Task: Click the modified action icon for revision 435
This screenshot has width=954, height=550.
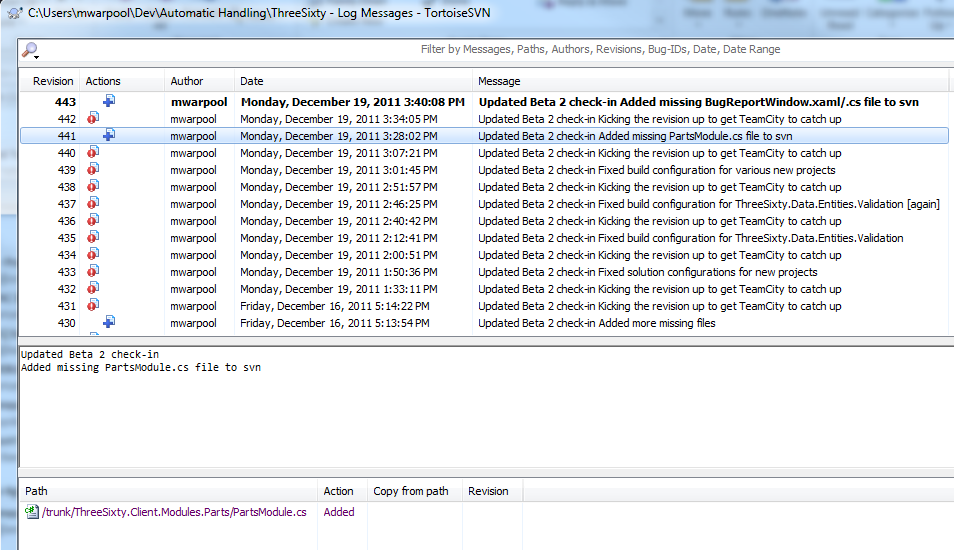Action: pos(92,237)
